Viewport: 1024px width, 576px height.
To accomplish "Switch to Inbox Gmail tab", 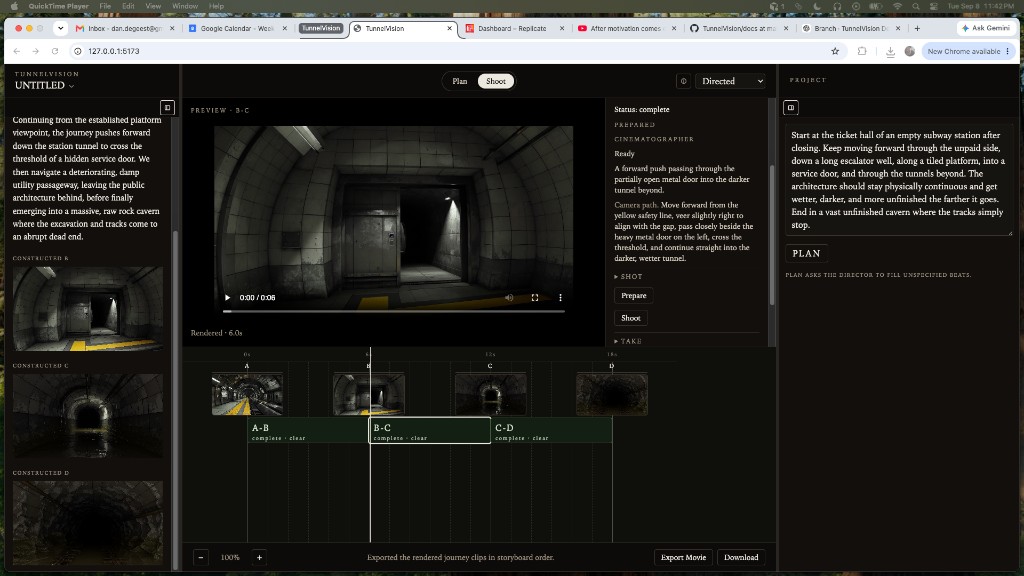I will 124,28.
